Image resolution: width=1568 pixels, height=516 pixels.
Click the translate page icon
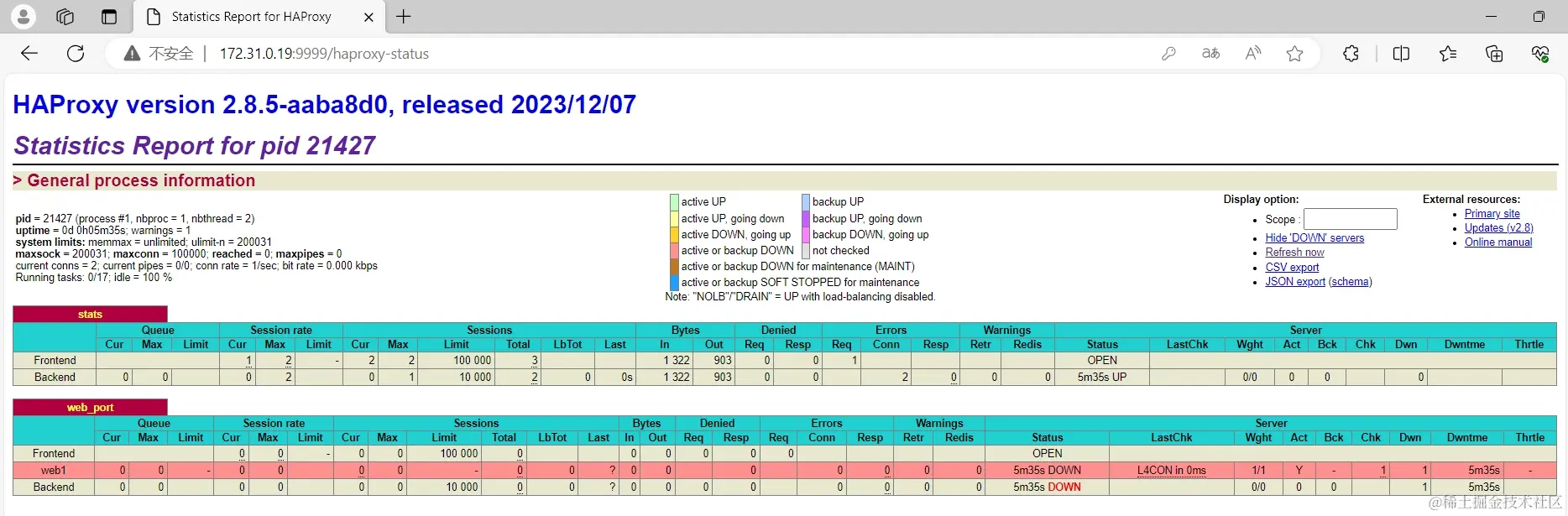1210,54
